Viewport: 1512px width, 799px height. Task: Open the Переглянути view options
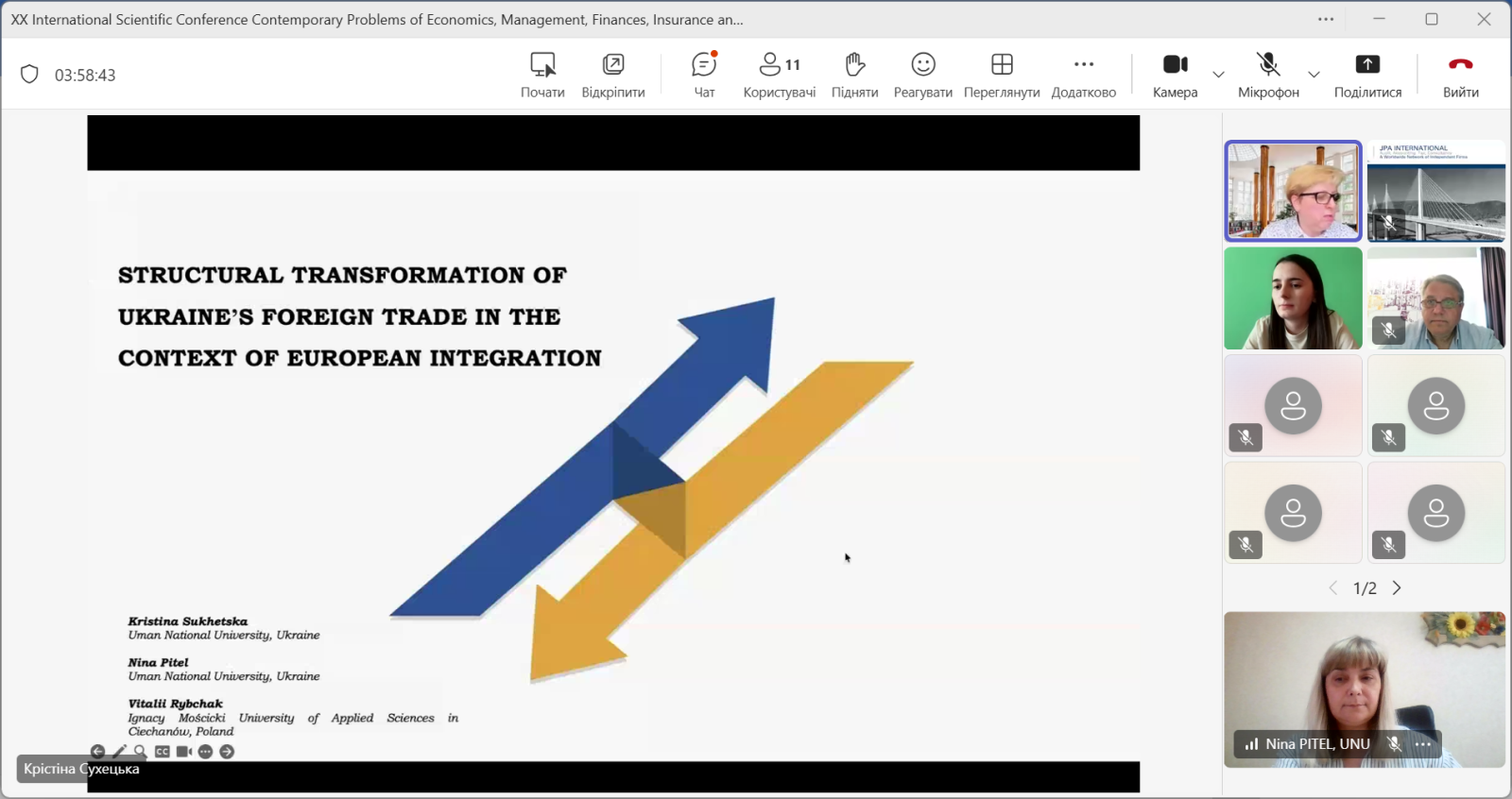pos(1002,75)
